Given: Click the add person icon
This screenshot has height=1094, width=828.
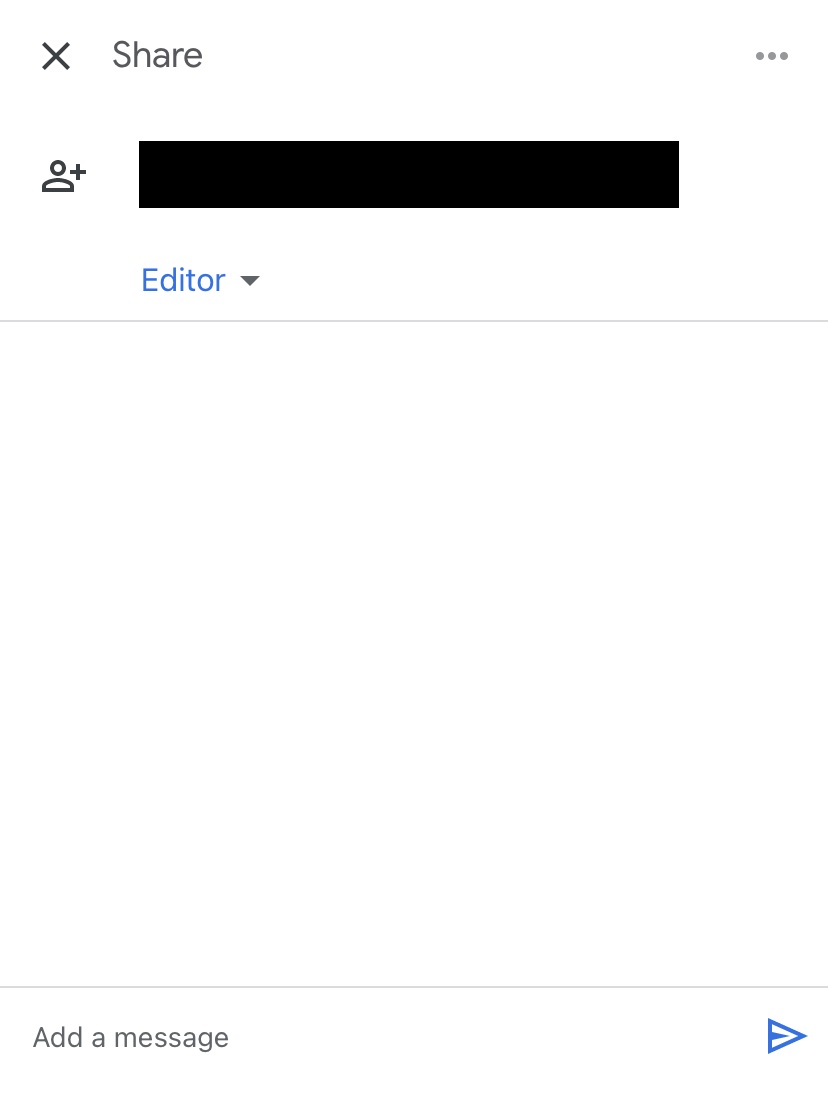Looking at the screenshot, I should click(63, 176).
